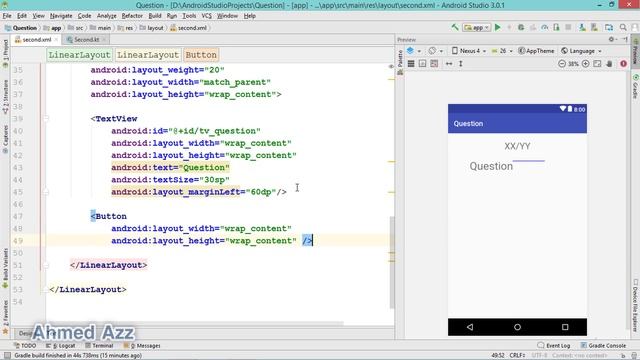
Task: Open the Android profiler gauge icon
Action: pos(544,27)
